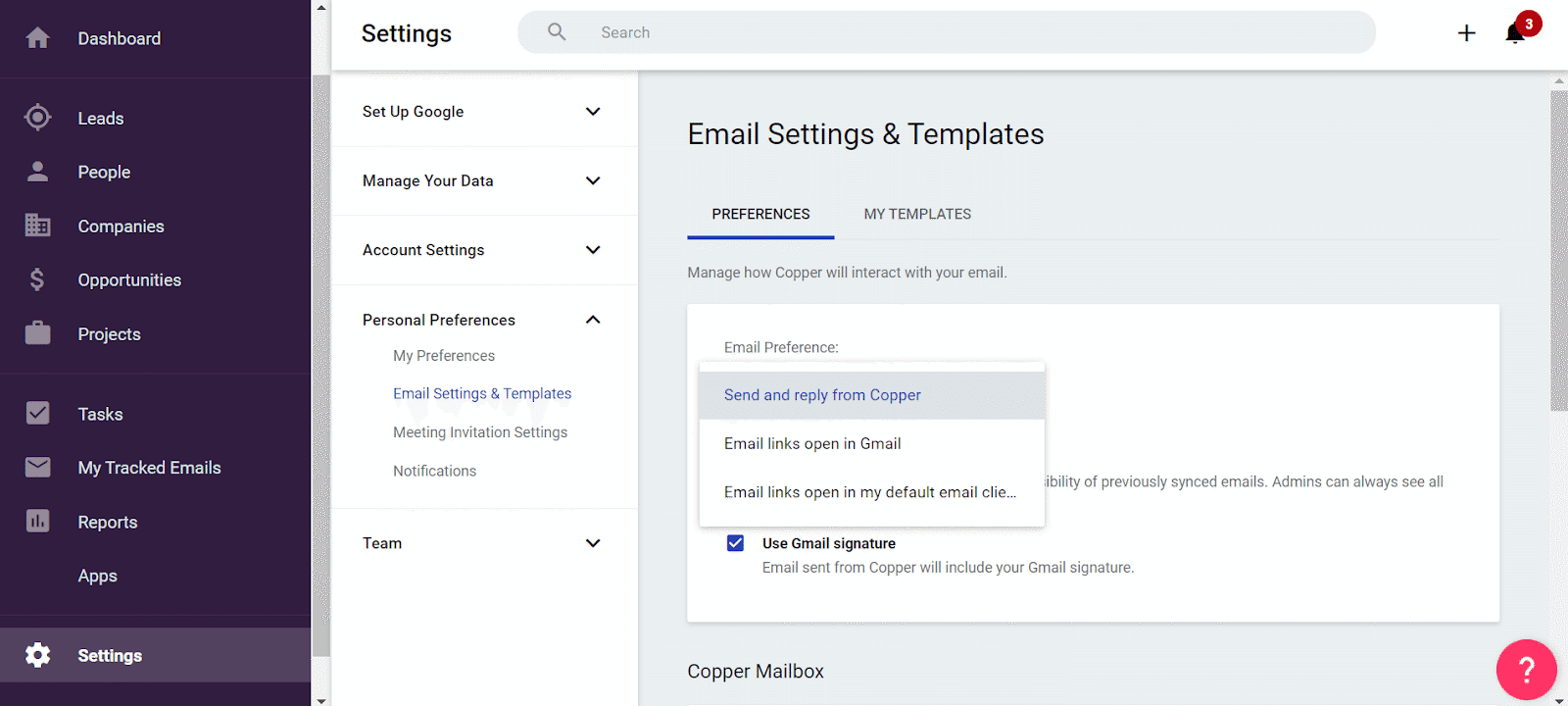Screen dimensions: 1568x706
Task: Open Email Settings & Templates page
Action: pyautogui.click(x=482, y=393)
